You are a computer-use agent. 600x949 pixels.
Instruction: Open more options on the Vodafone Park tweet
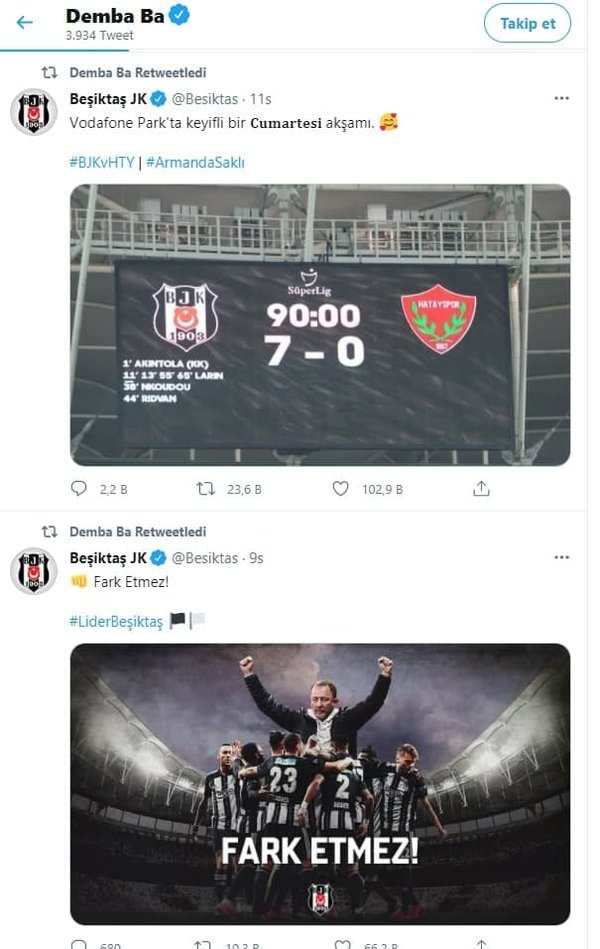561,98
